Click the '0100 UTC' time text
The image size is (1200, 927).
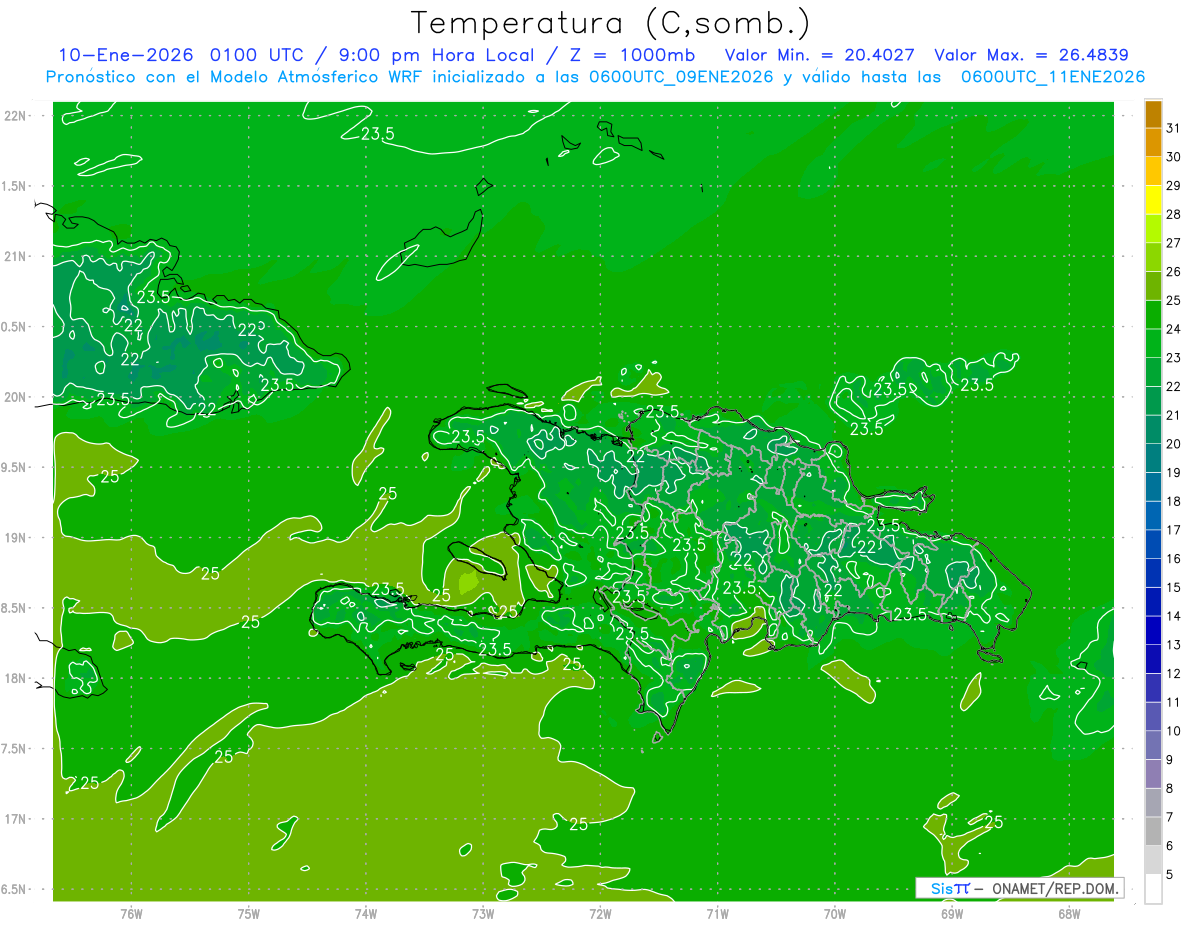(257, 55)
